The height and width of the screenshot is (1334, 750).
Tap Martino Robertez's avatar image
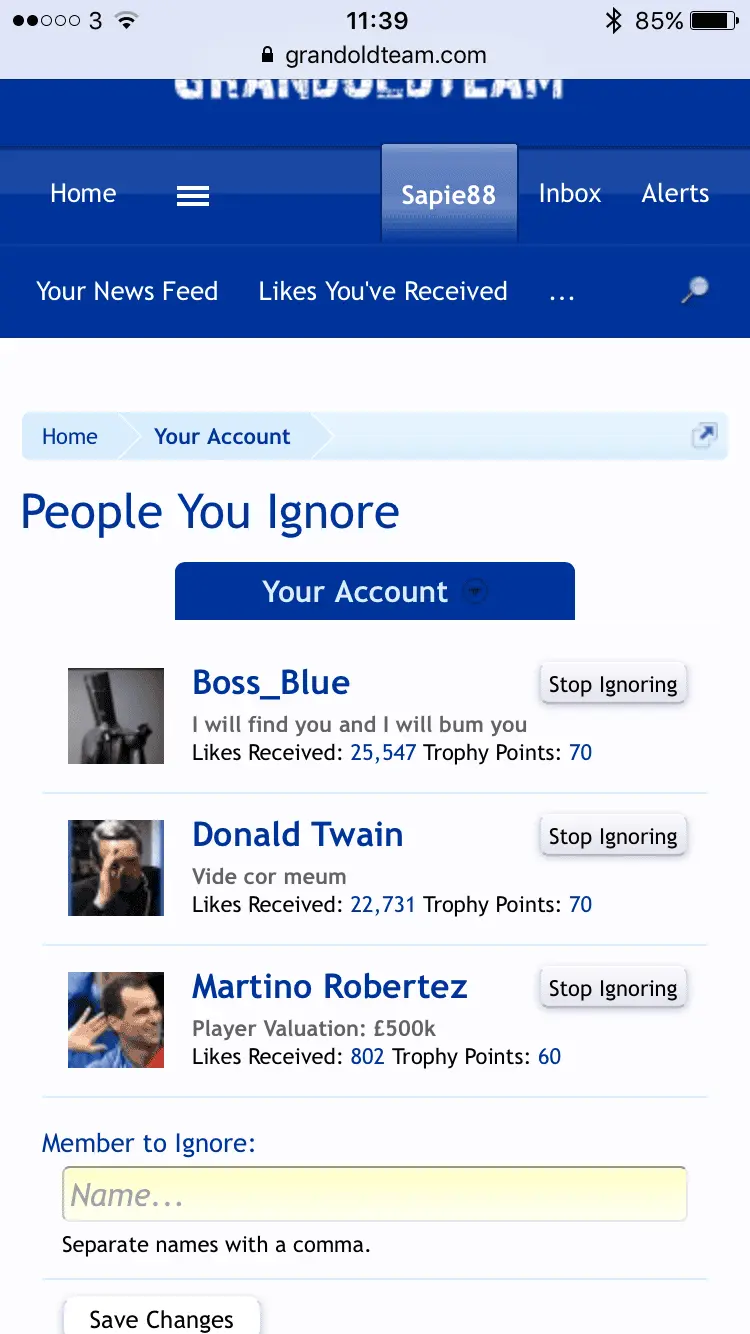click(x=116, y=1020)
